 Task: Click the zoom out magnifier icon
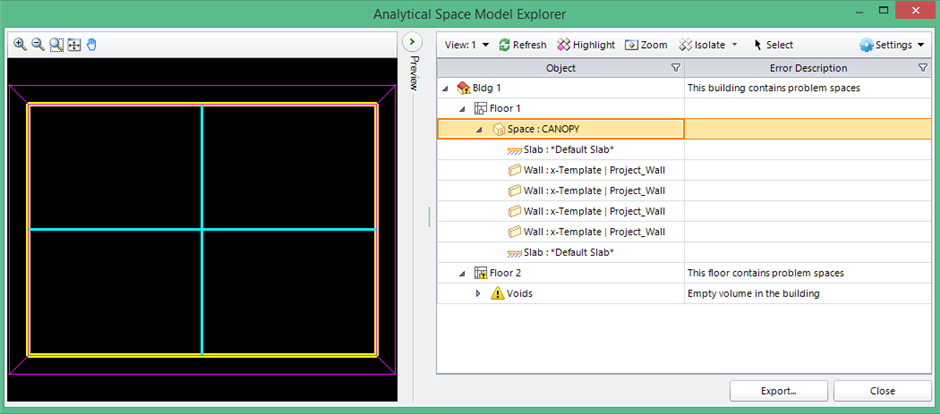coord(38,44)
